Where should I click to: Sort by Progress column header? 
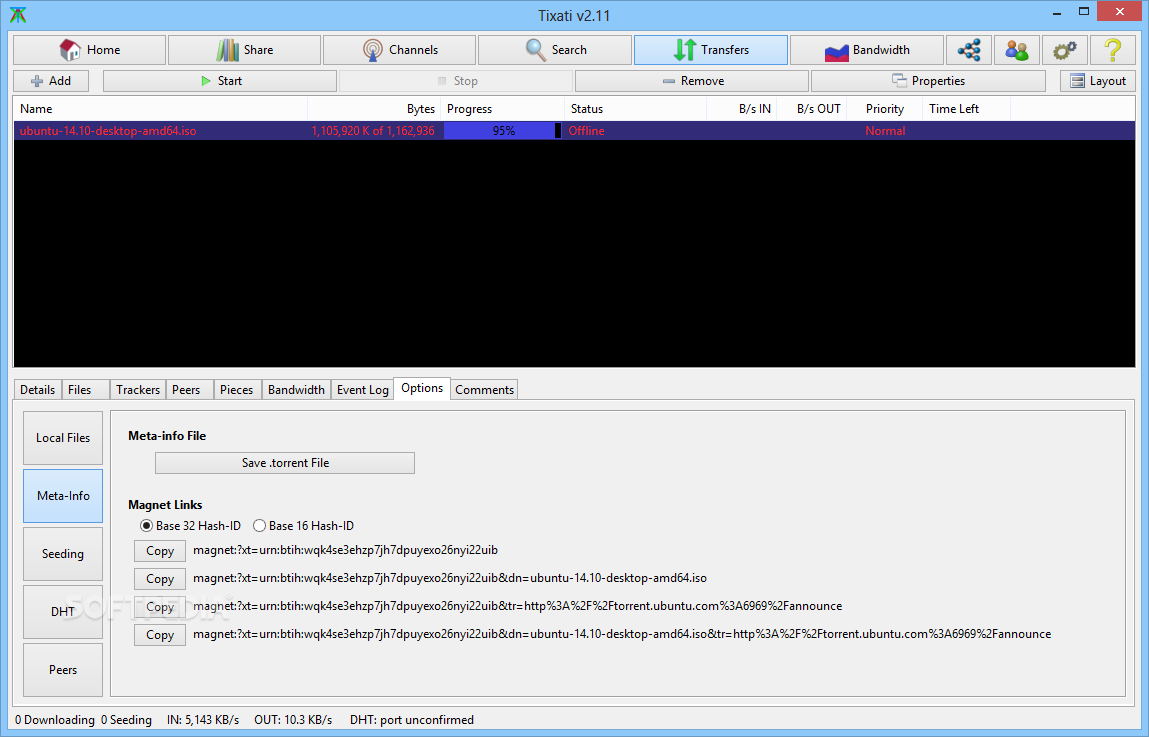click(502, 108)
